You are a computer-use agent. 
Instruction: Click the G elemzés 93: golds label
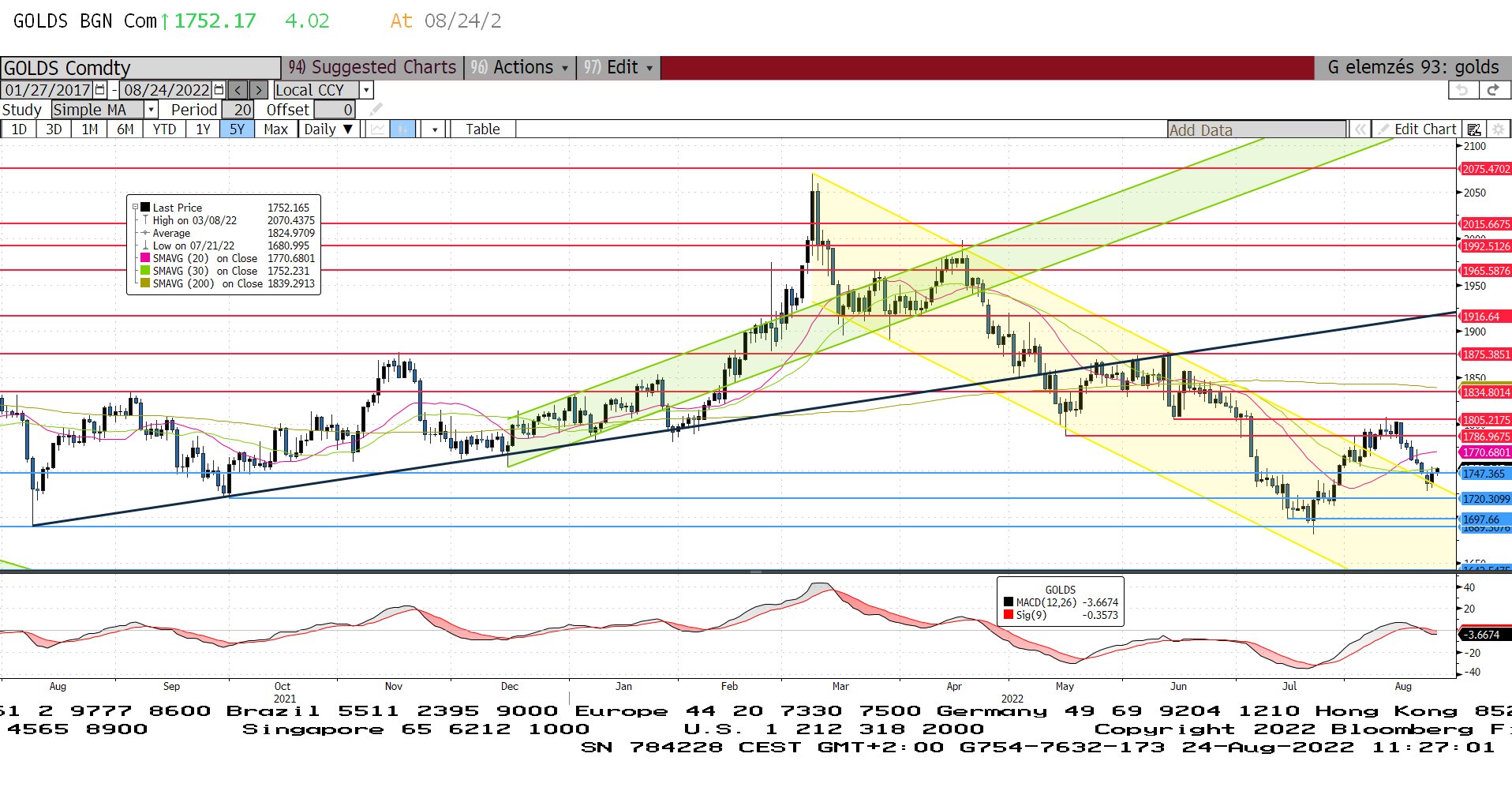click(x=1413, y=68)
